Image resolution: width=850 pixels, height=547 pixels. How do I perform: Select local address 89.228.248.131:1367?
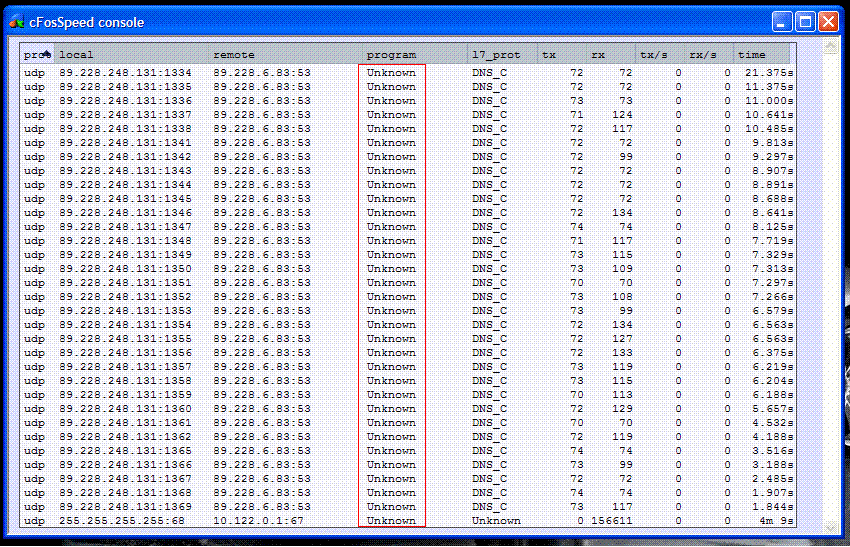coord(125,479)
